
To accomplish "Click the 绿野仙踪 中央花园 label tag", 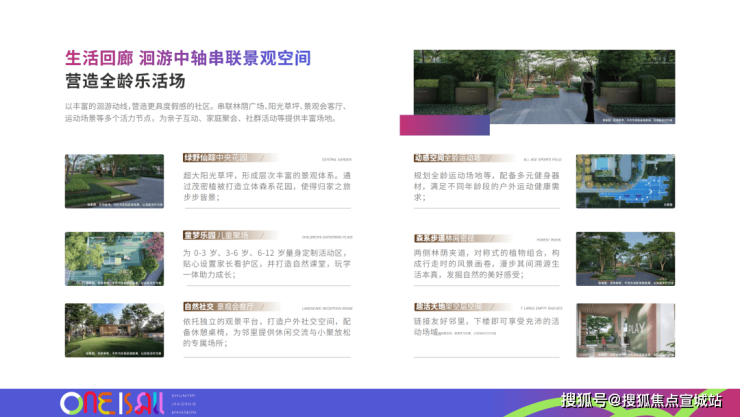I will coord(216,158).
